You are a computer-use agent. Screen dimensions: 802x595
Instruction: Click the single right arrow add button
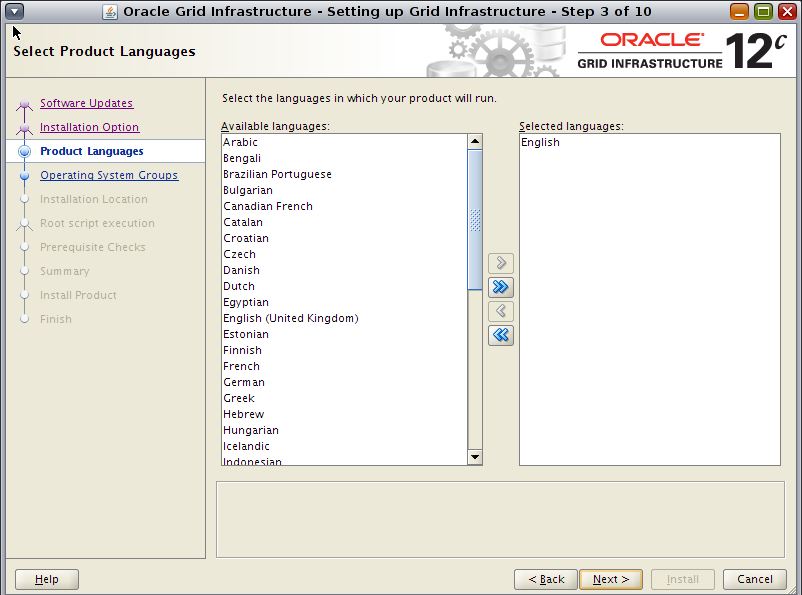[x=501, y=263]
